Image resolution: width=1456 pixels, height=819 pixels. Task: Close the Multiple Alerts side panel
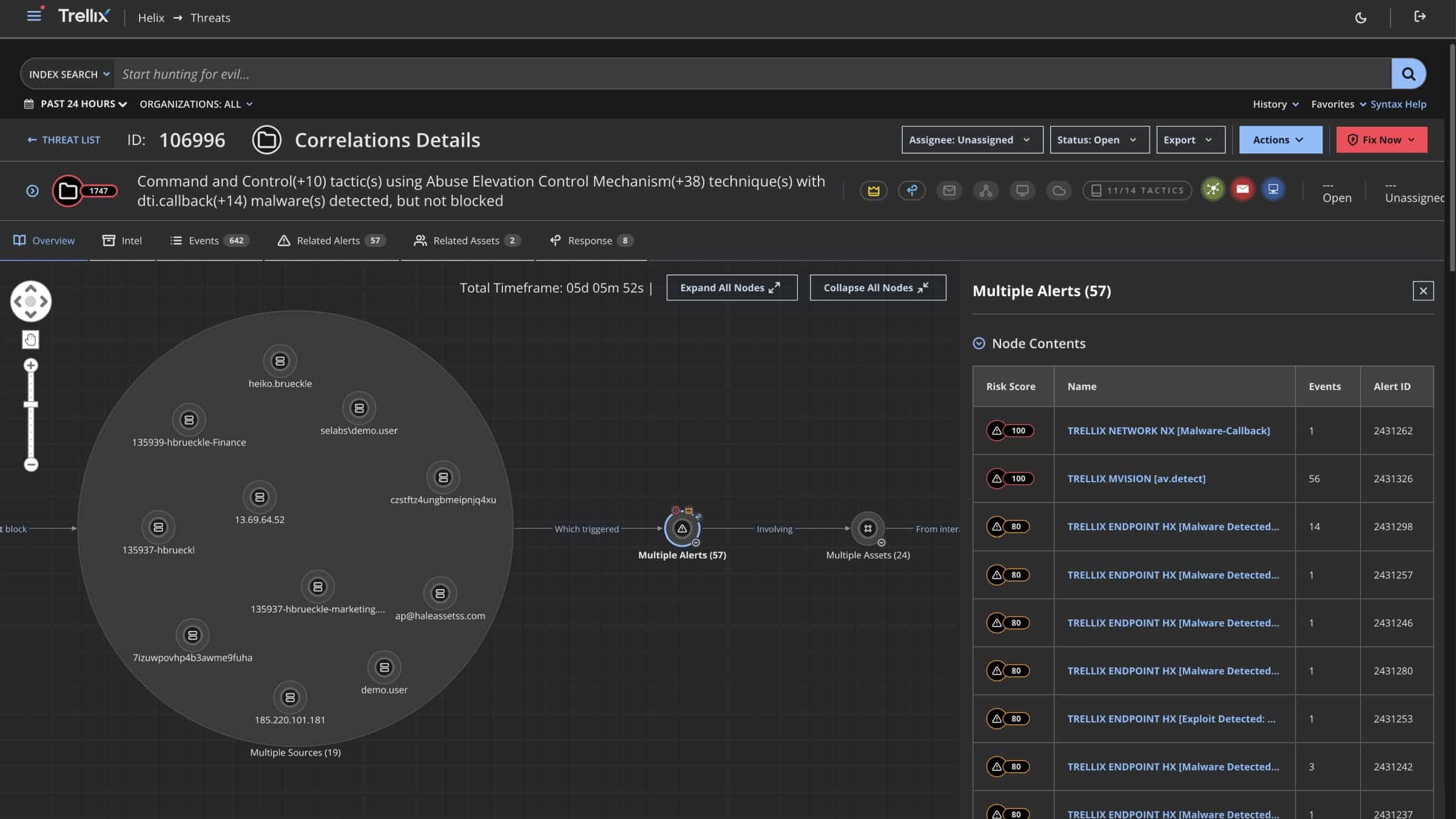[1423, 291]
